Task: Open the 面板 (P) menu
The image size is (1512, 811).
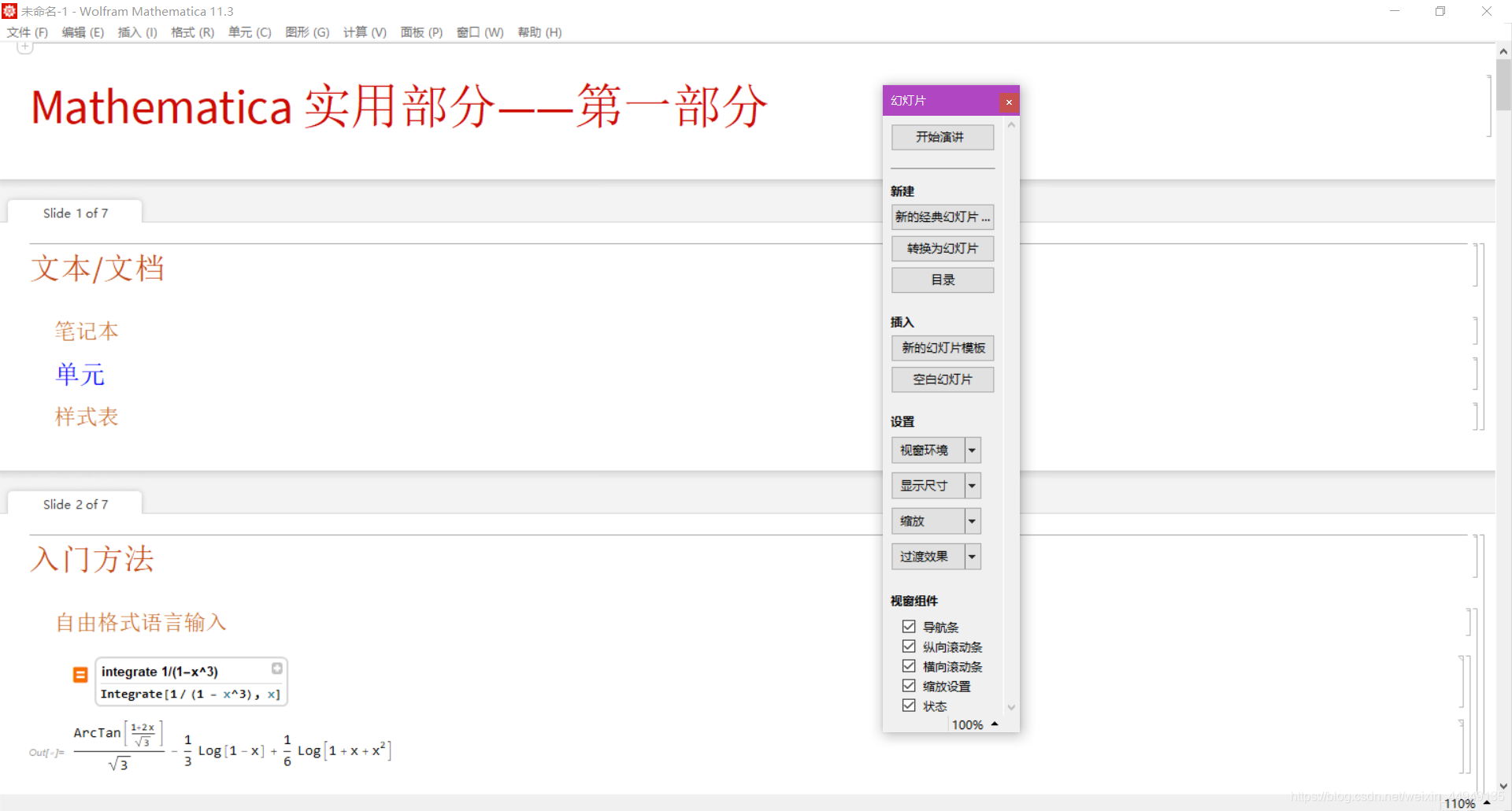Action: pos(421,32)
